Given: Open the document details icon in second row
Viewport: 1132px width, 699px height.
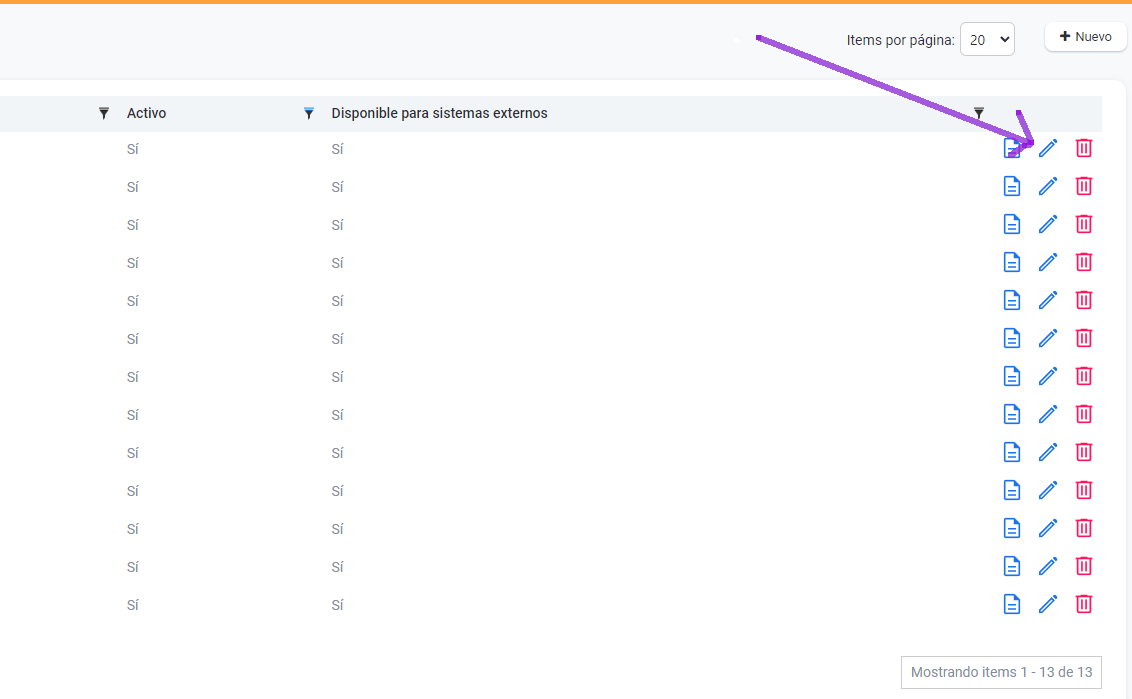Looking at the screenshot, I should click(x=1012, y=186).
